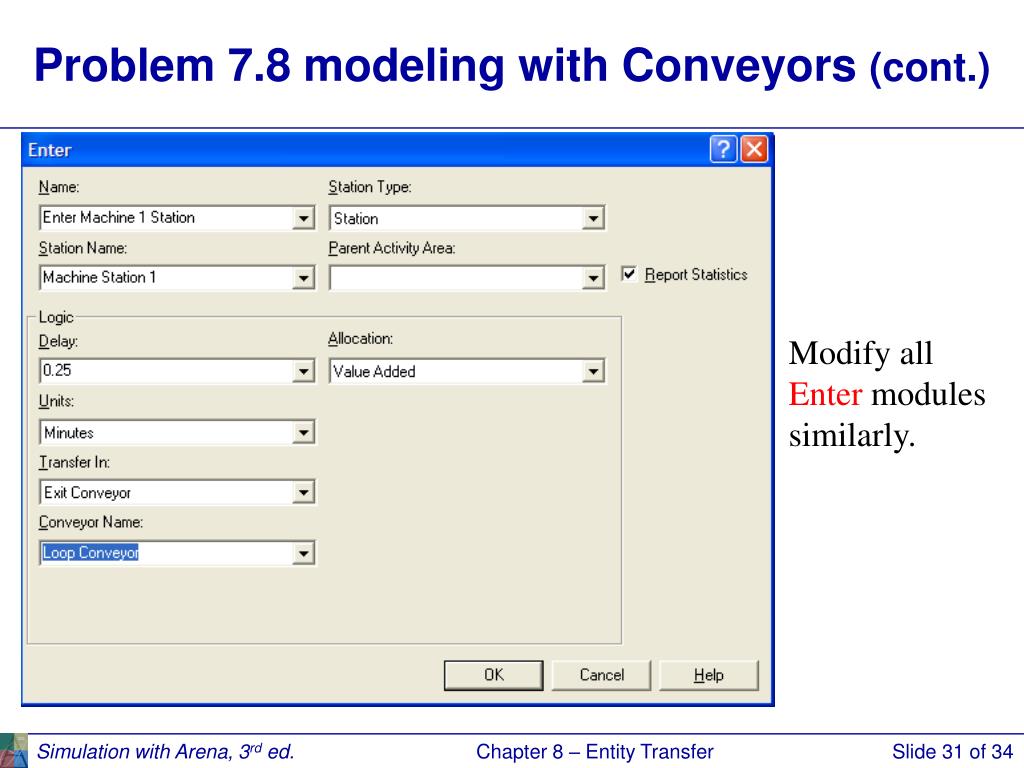The height and width of the screenshot is (768, 1024).
Task: Open the Name dropdown arrow
Action: (x=303, y=217)
